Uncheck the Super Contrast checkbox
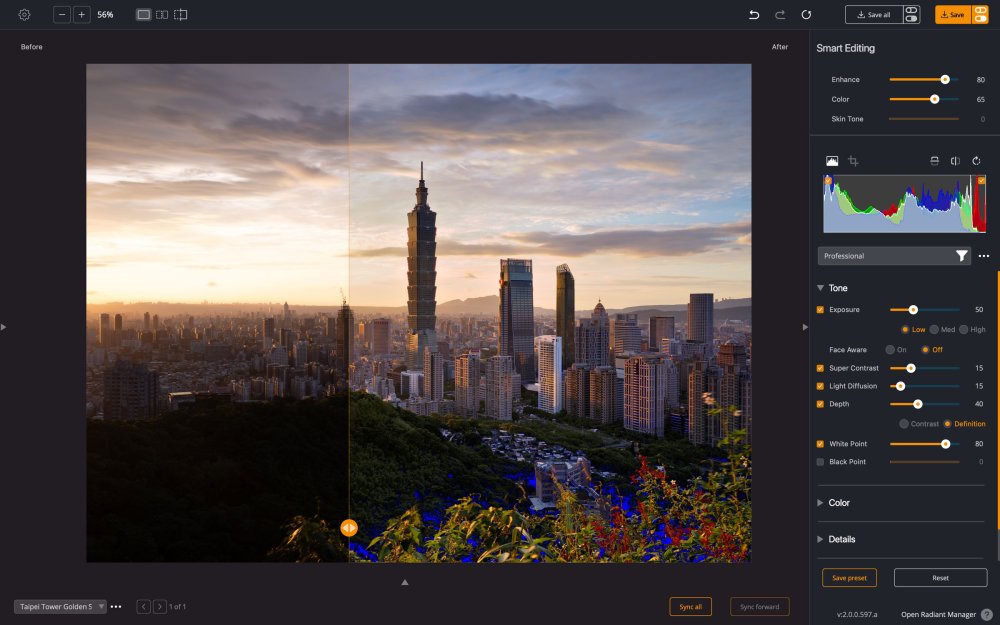This screenshot has height=625, width=1000. tap(820, 368)
